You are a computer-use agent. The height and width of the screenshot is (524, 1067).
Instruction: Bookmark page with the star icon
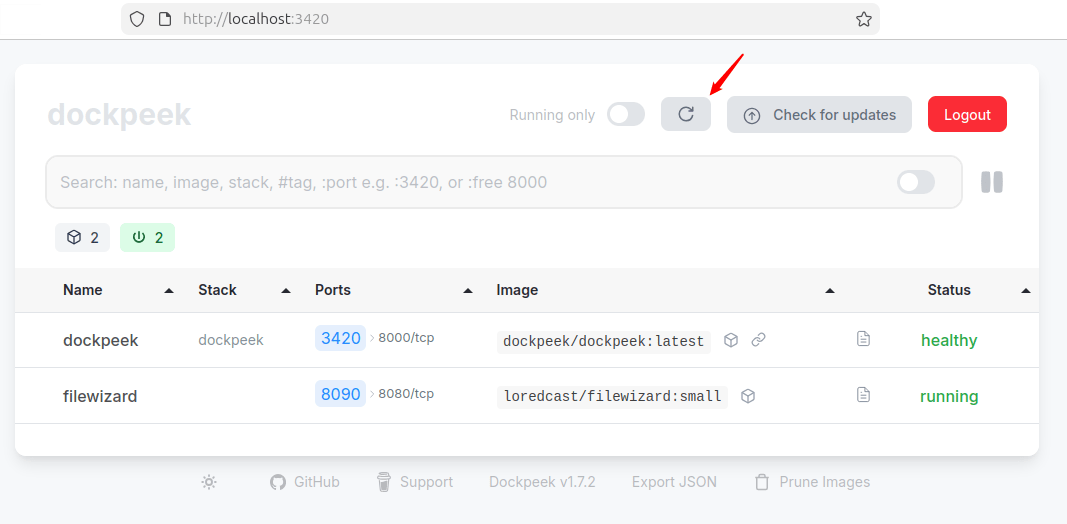(x=863, y=19)
